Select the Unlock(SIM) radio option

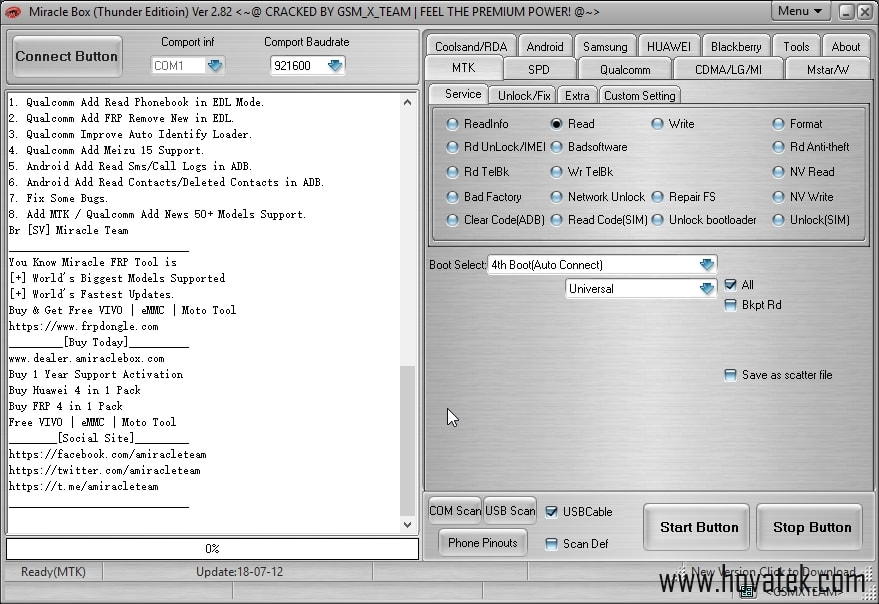coord(811,220)
